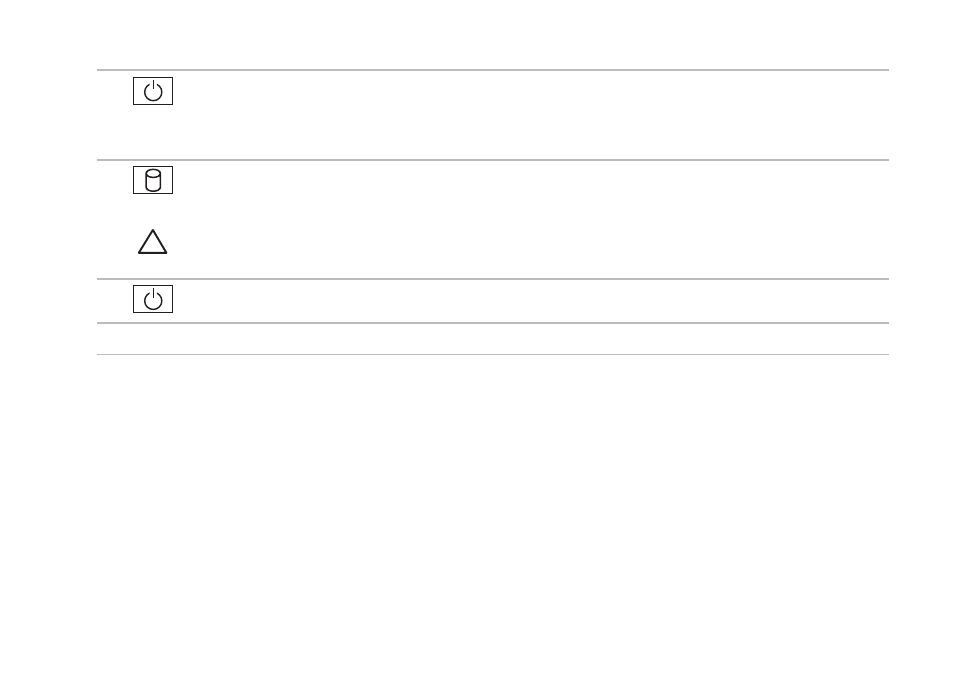
Task: Click the power icon in the third row
Action: click(x=153, y=299)
